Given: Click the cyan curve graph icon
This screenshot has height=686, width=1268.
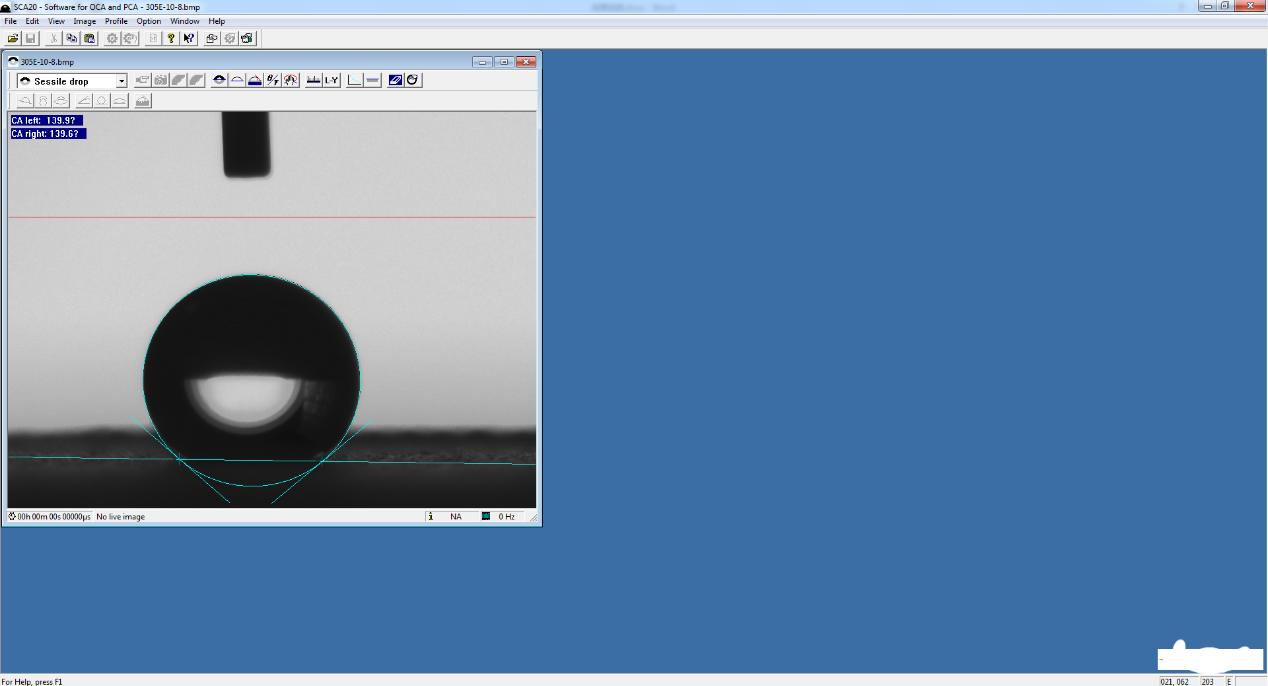Looking at the screenshot, I should (355, 80).
